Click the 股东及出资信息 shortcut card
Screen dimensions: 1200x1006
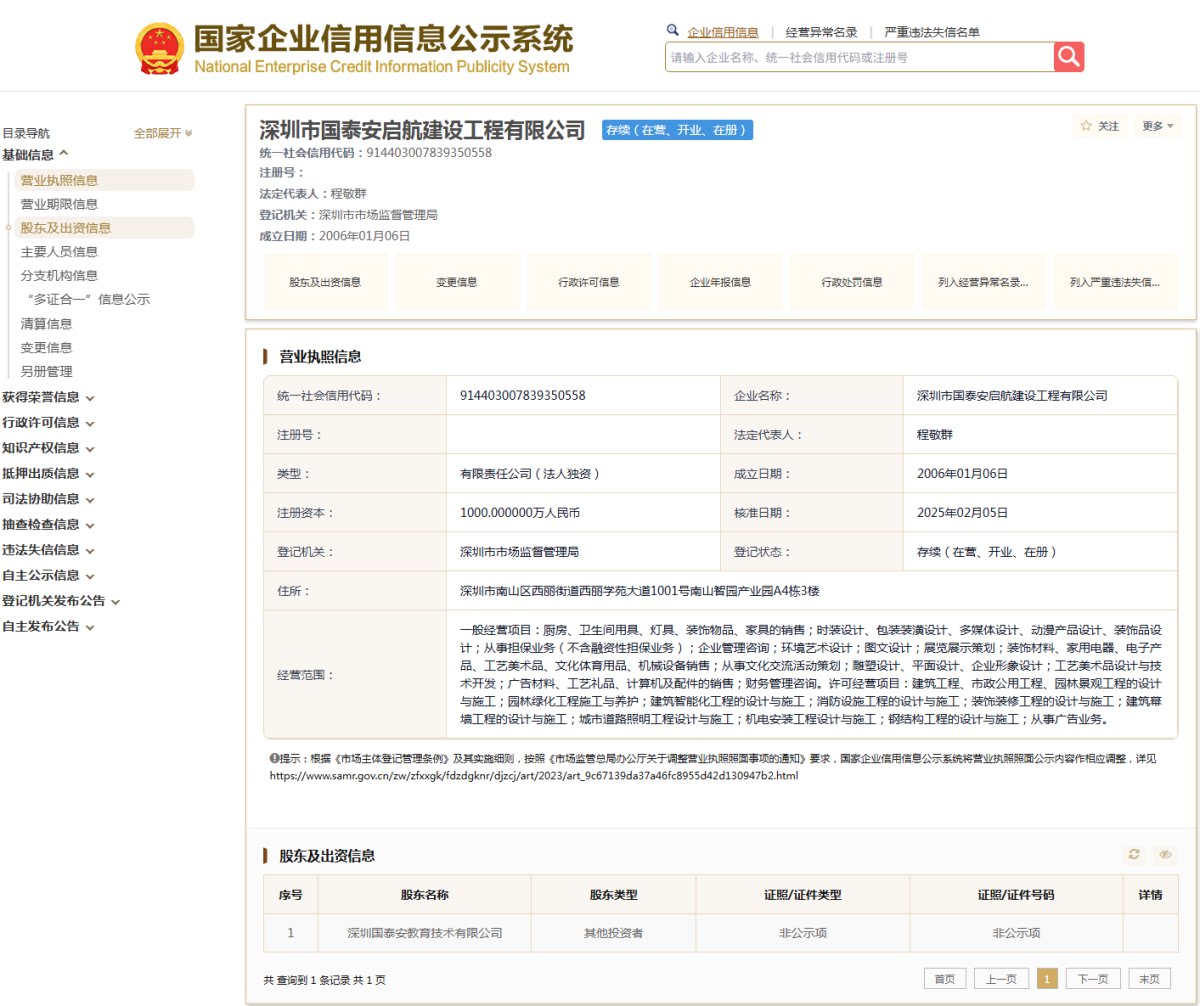[x=325, y=282]
